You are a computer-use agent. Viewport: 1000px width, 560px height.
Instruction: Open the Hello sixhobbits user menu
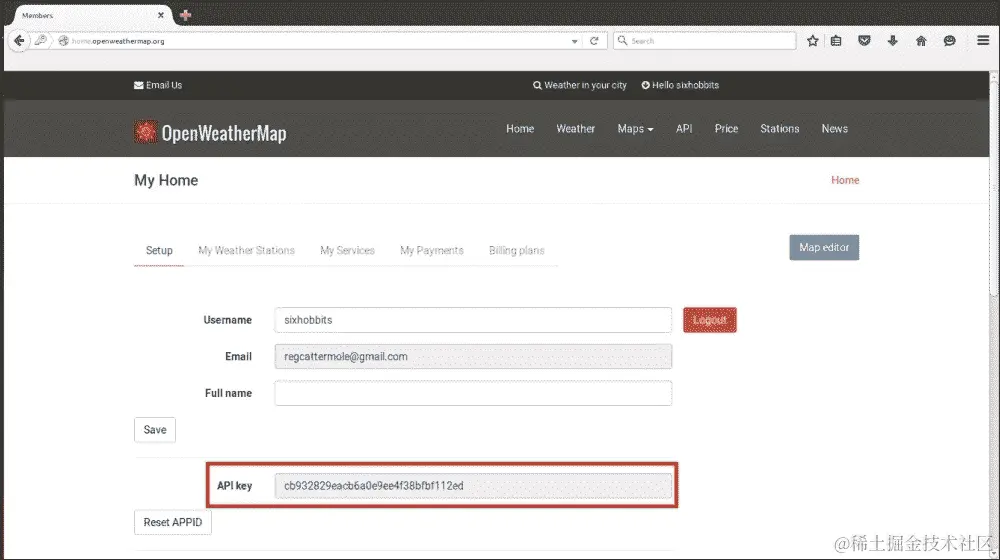(x=680, y=85)
